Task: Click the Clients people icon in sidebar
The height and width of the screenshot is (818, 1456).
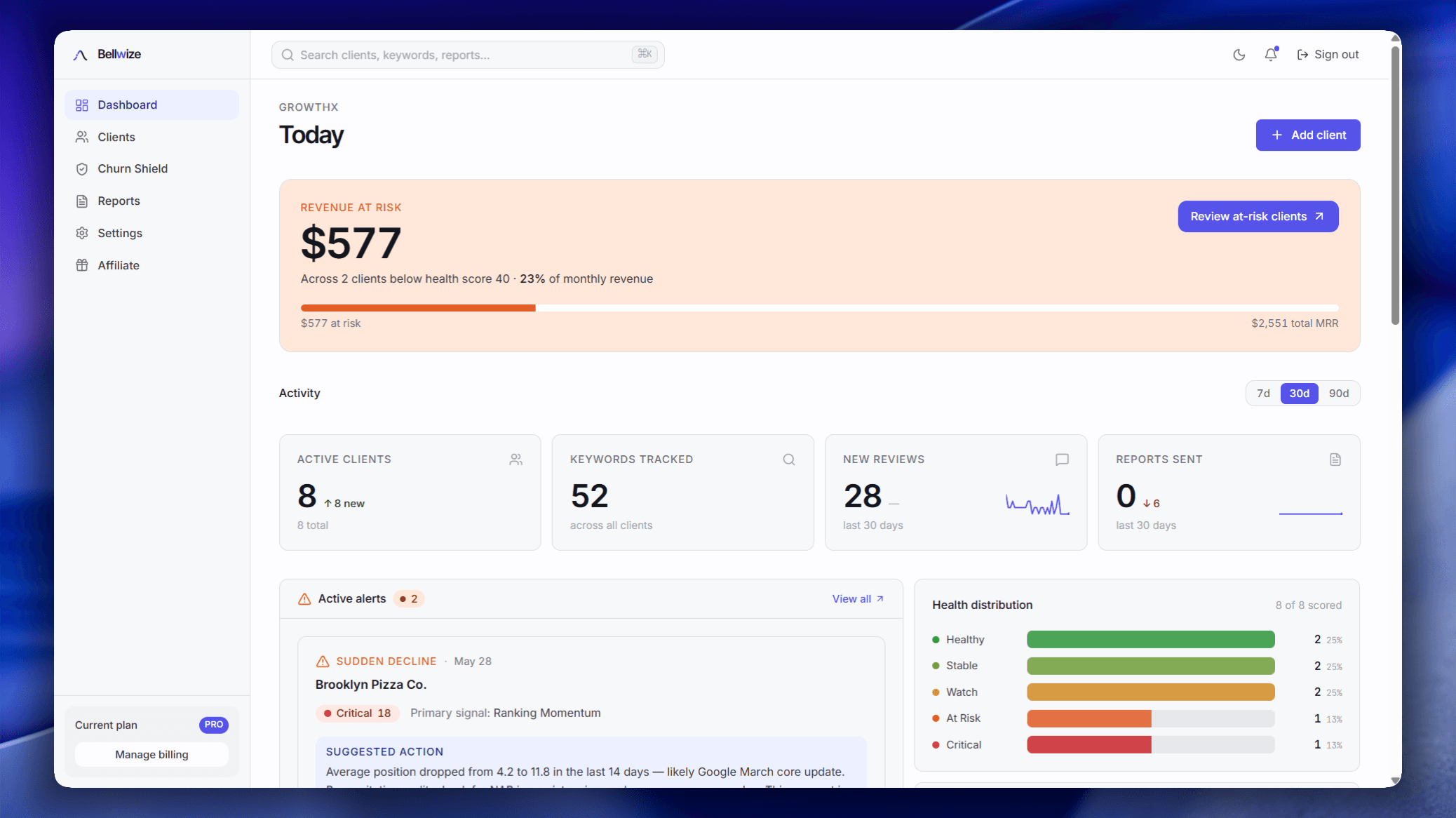Action: pos(82,137)
